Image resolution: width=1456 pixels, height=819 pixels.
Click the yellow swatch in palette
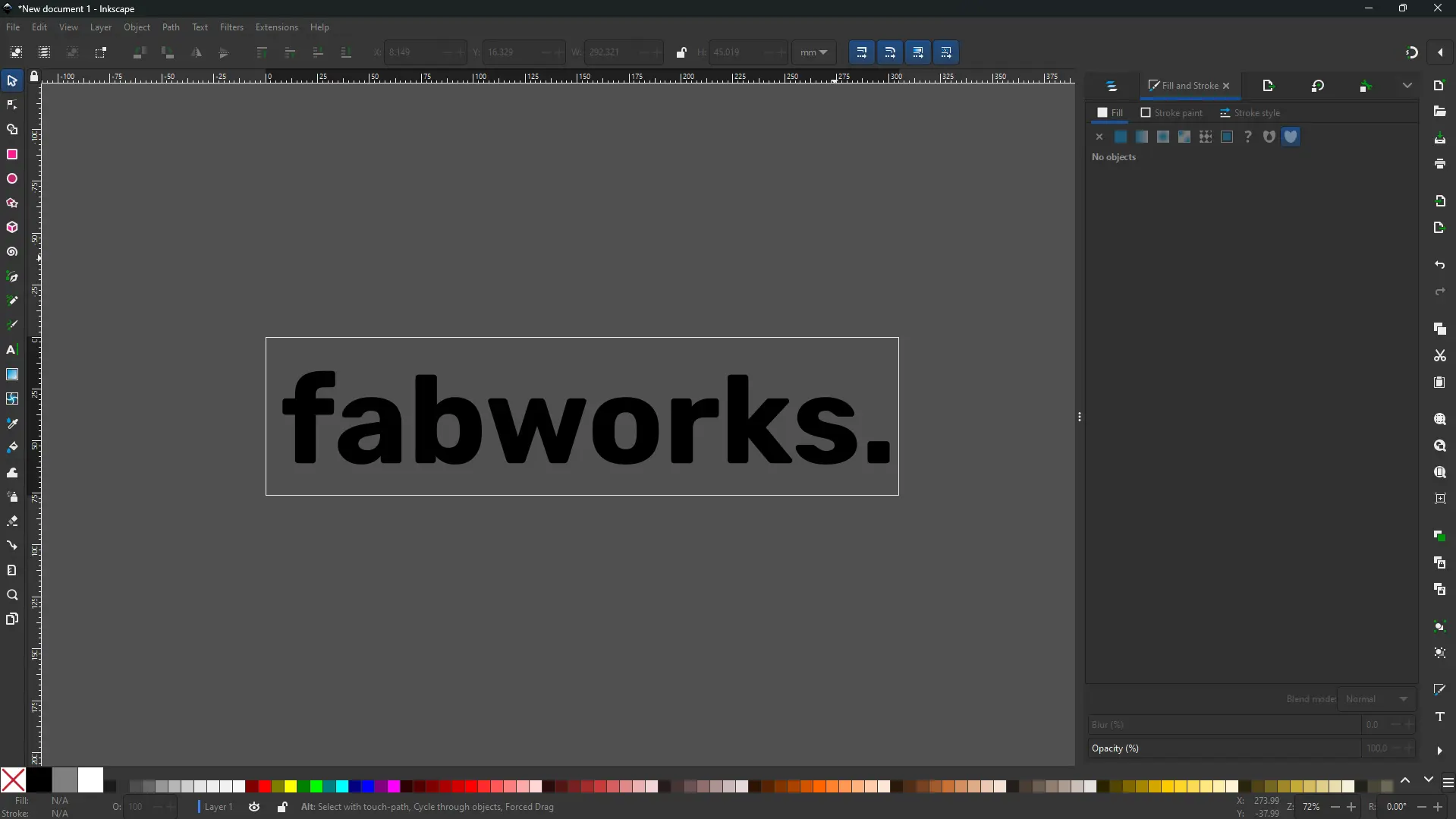point(291,786)
